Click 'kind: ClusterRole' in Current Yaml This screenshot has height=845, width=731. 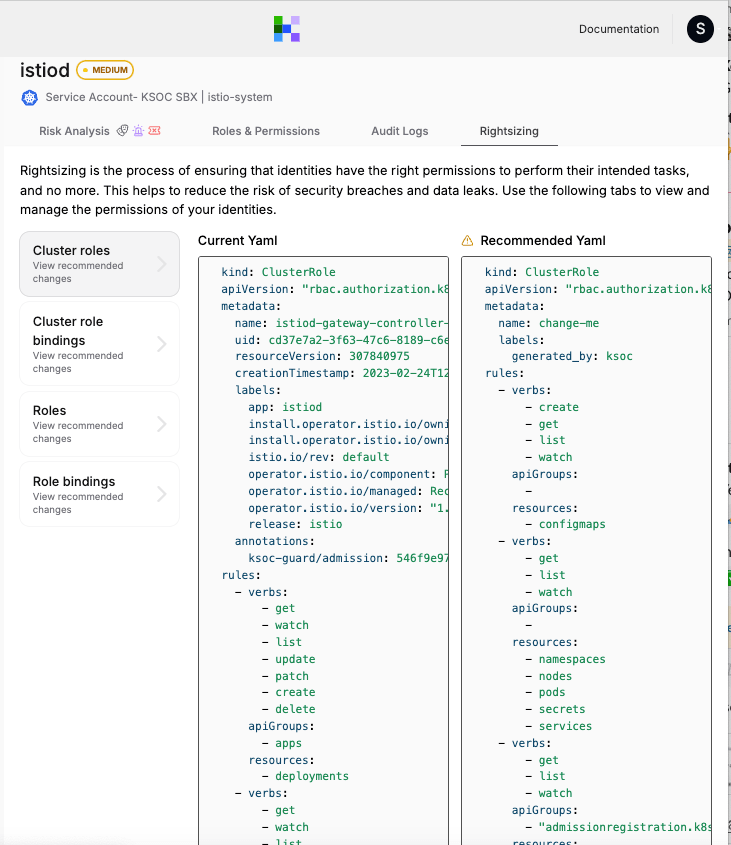click(x=278, y=272)
